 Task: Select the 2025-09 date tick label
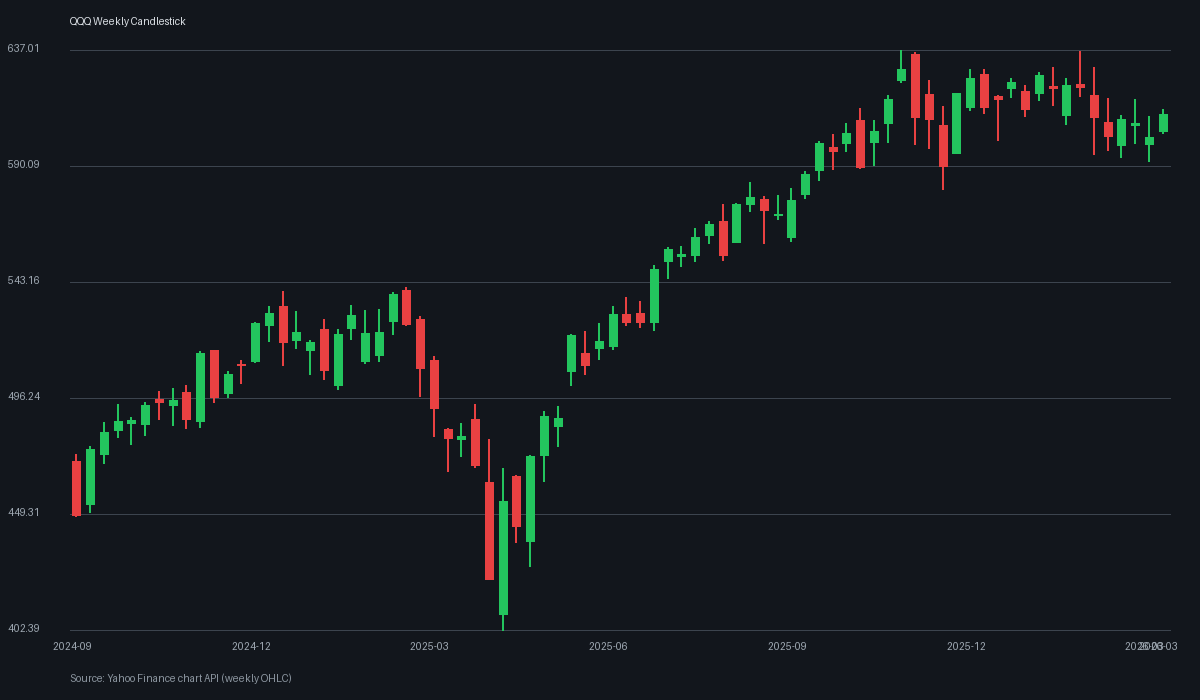tap(787, 647)
